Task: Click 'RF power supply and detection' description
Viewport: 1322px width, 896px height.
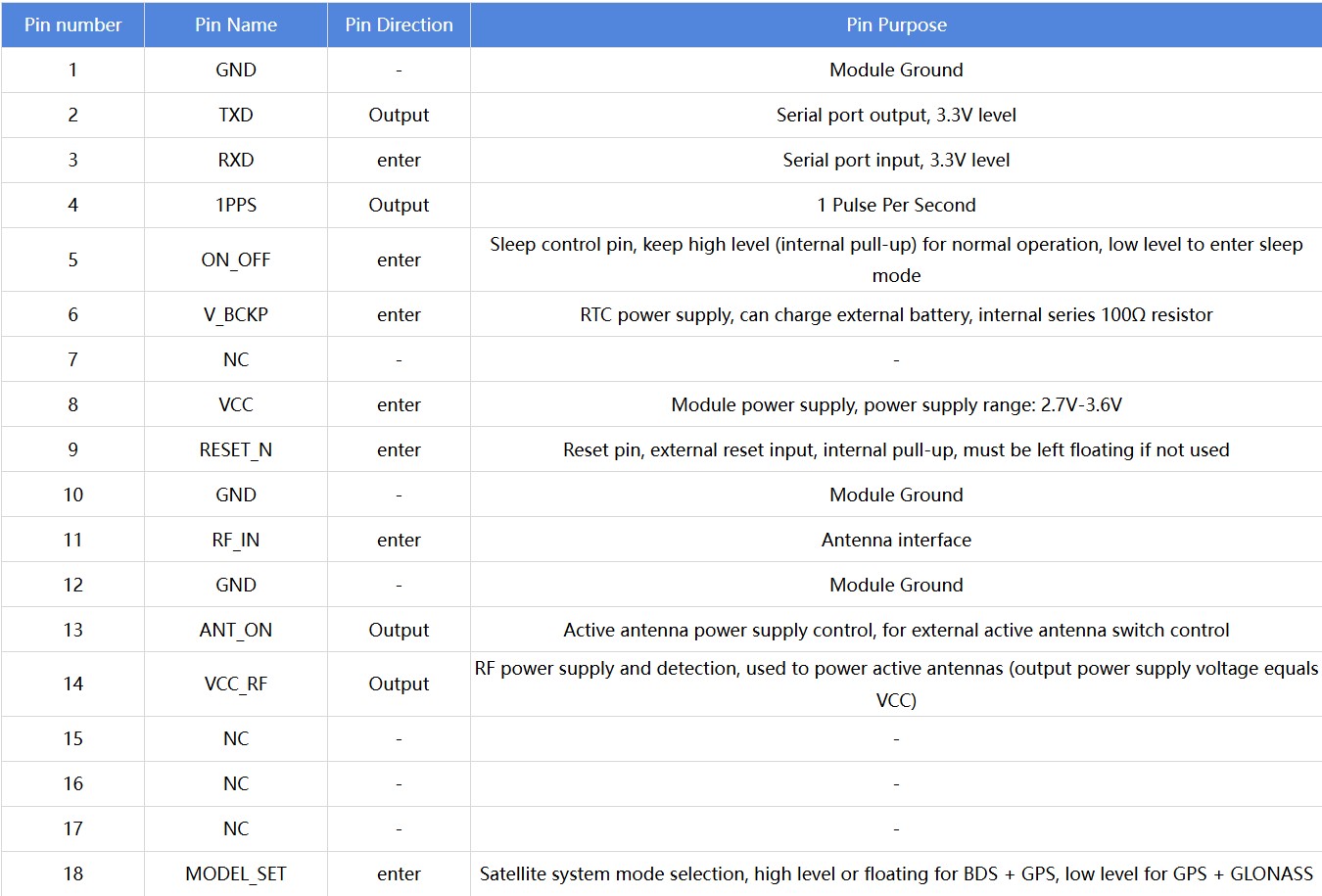Action: click(896, 684)
